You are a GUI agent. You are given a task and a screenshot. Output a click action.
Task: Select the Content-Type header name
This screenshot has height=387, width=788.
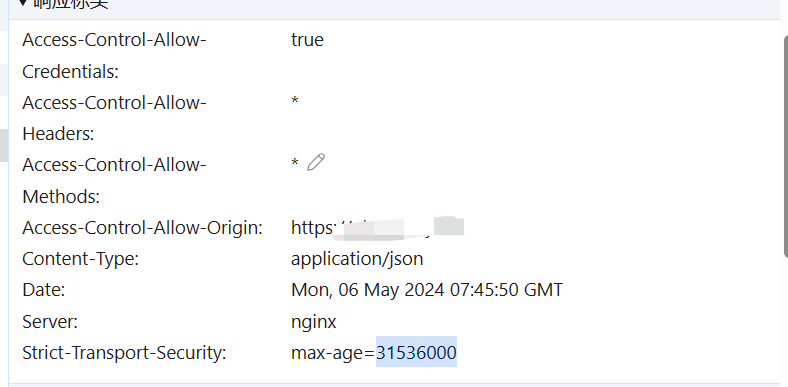(x=80, y=259)
